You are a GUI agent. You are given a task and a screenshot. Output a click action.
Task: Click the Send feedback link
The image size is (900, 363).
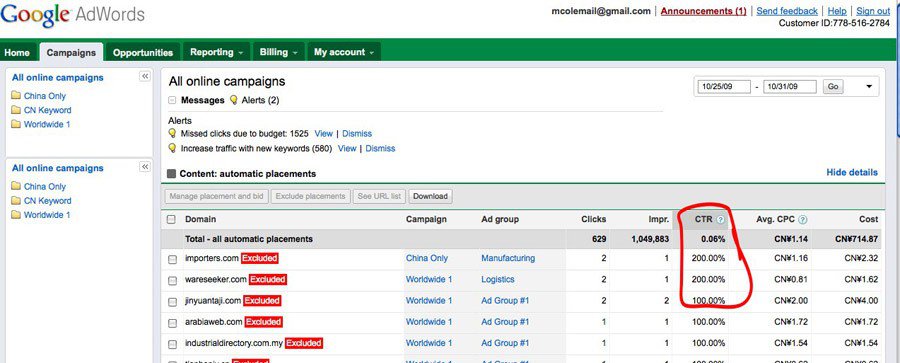[787, 11]
